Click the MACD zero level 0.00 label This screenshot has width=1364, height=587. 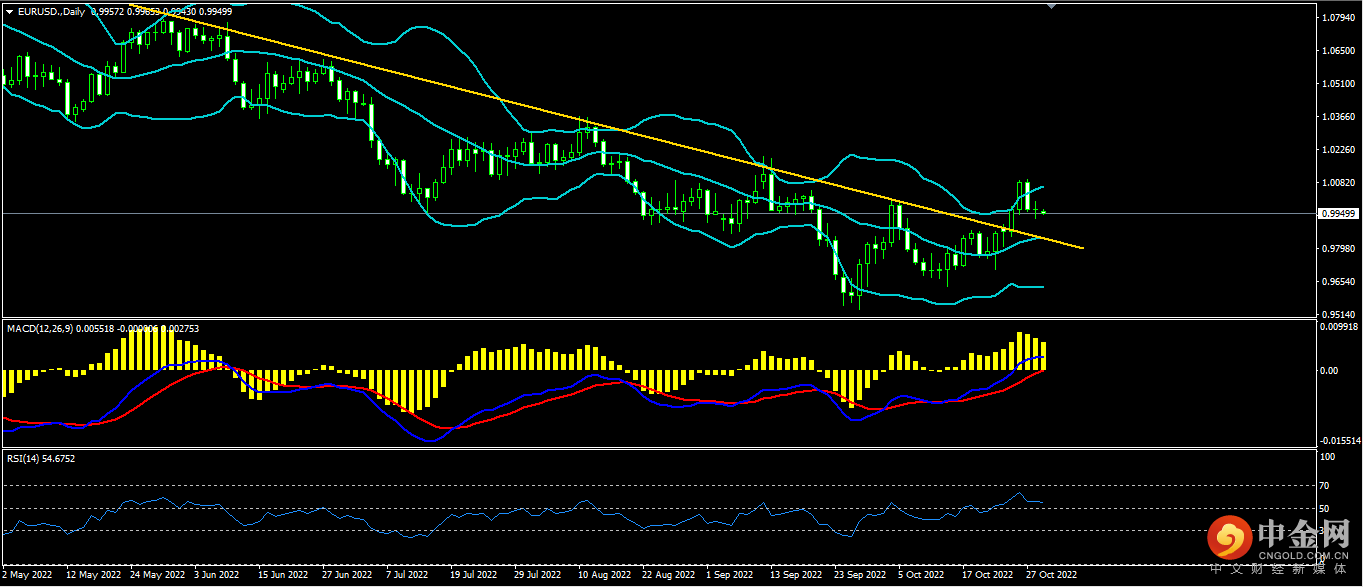point(1329,371)
